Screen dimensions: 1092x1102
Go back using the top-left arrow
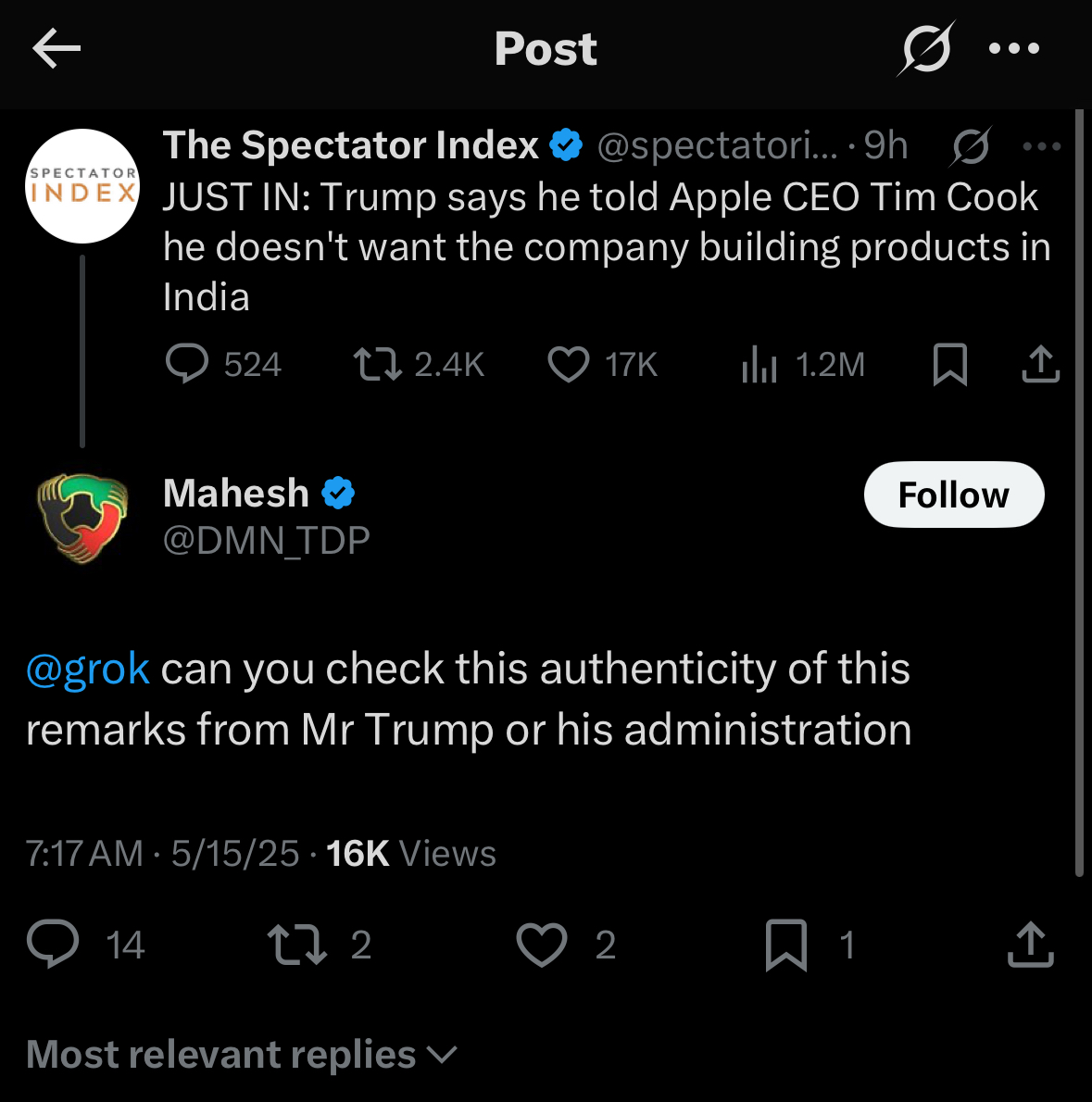pos(56,48)
